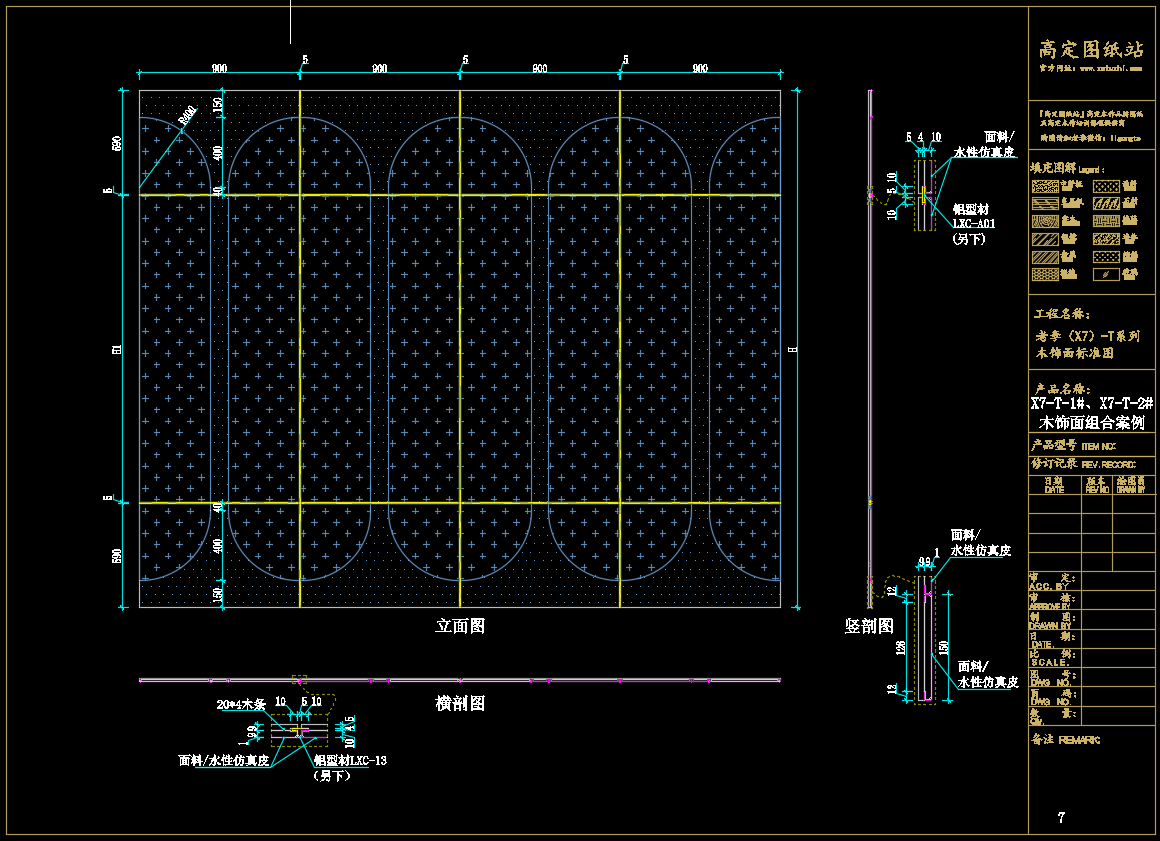Click the first legend hatch pattern swatch
The height and width of the screenshot is (841, 1160).
tap(1046, 186)
